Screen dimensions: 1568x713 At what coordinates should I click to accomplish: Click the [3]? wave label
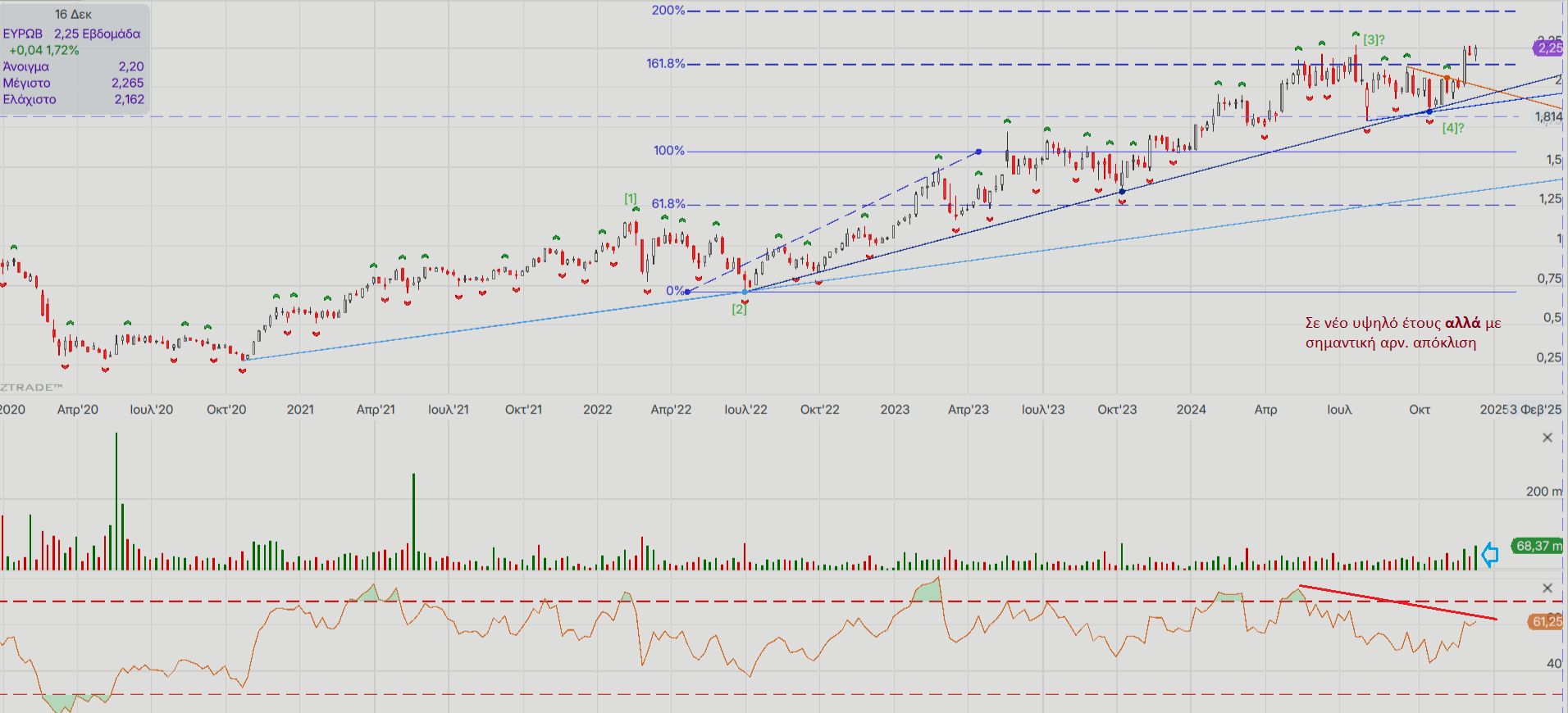coord(1374,39)
